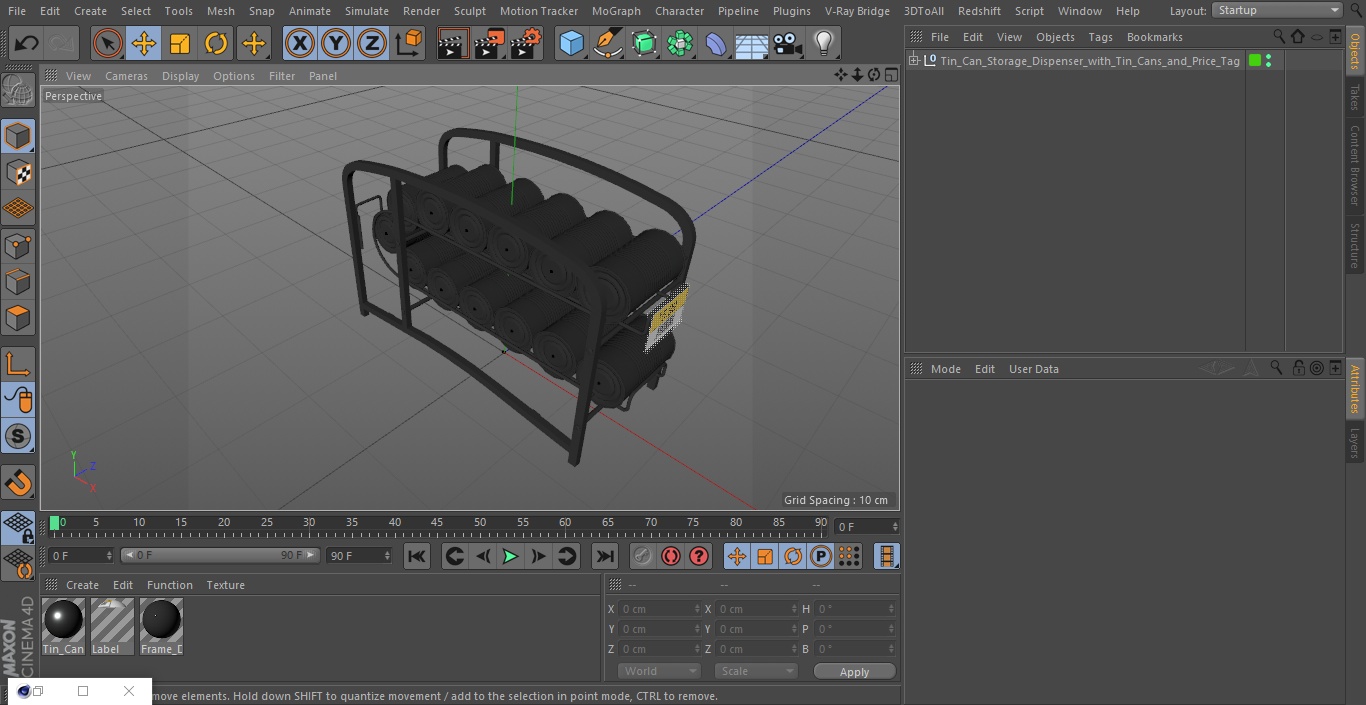Image resolution: width=1366 pixels, height=705 pixels.
Task: Open the MoGraph menu
Action: coord(616,11)
